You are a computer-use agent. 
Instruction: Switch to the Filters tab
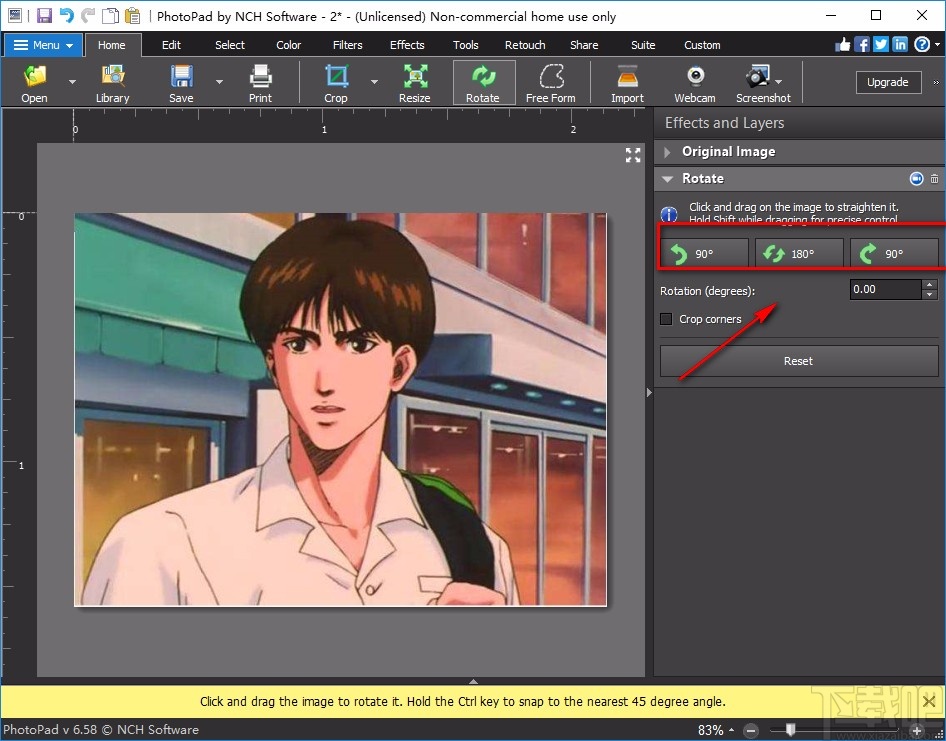click(348, 45)
